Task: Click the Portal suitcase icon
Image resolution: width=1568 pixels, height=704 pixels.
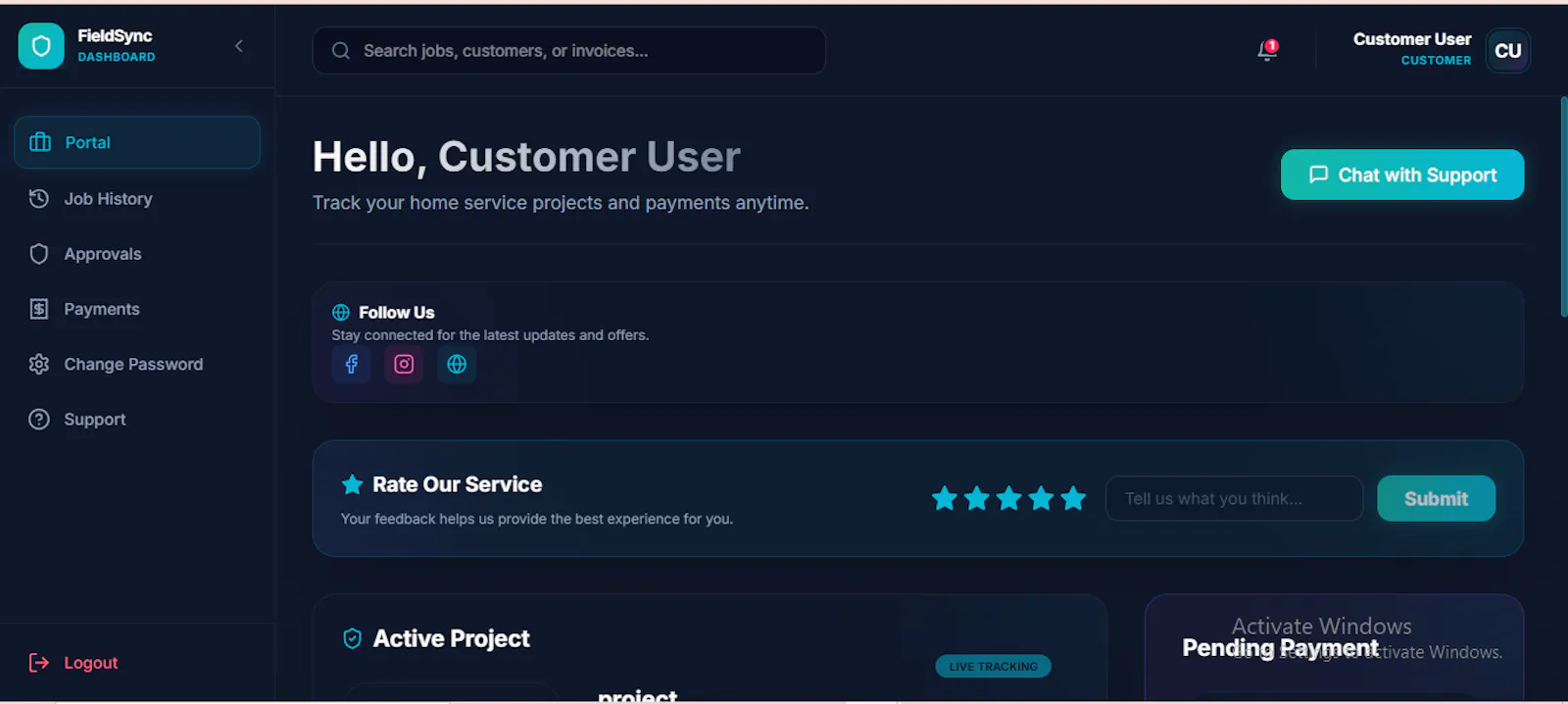Action: (40, 142)
